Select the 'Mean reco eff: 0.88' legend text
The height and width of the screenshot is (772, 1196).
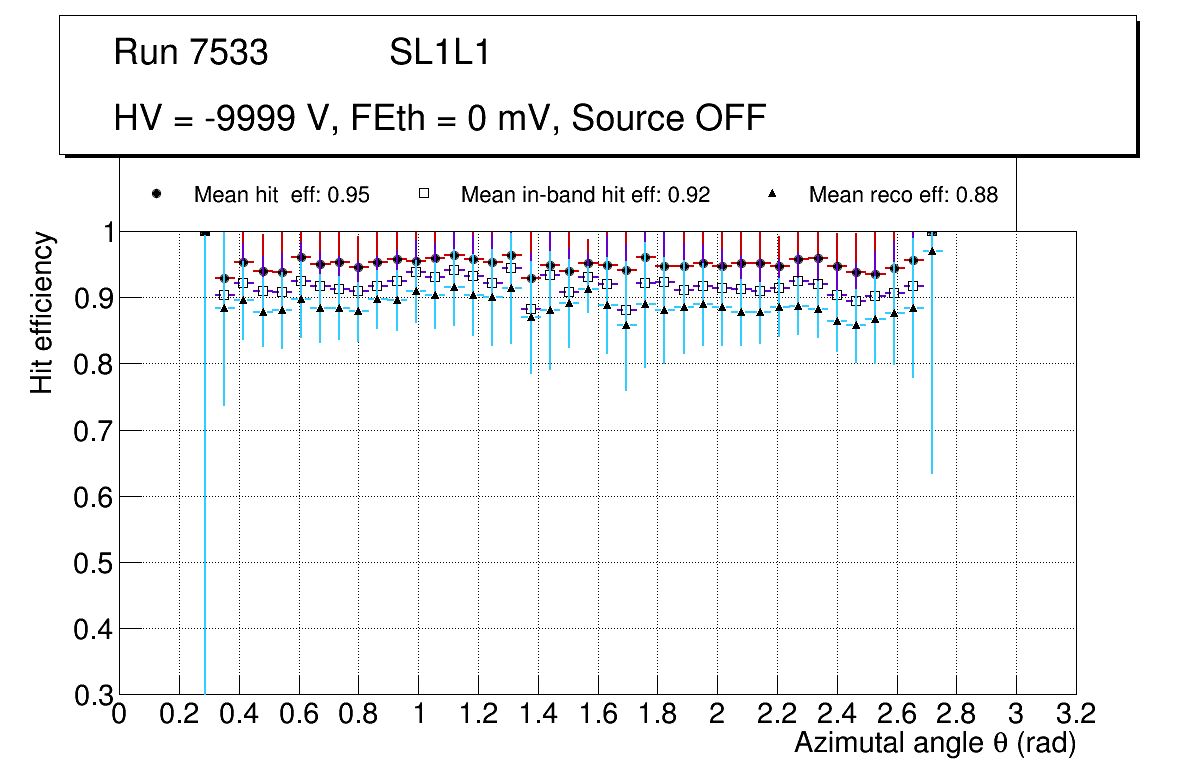click(x=903, y=196)
